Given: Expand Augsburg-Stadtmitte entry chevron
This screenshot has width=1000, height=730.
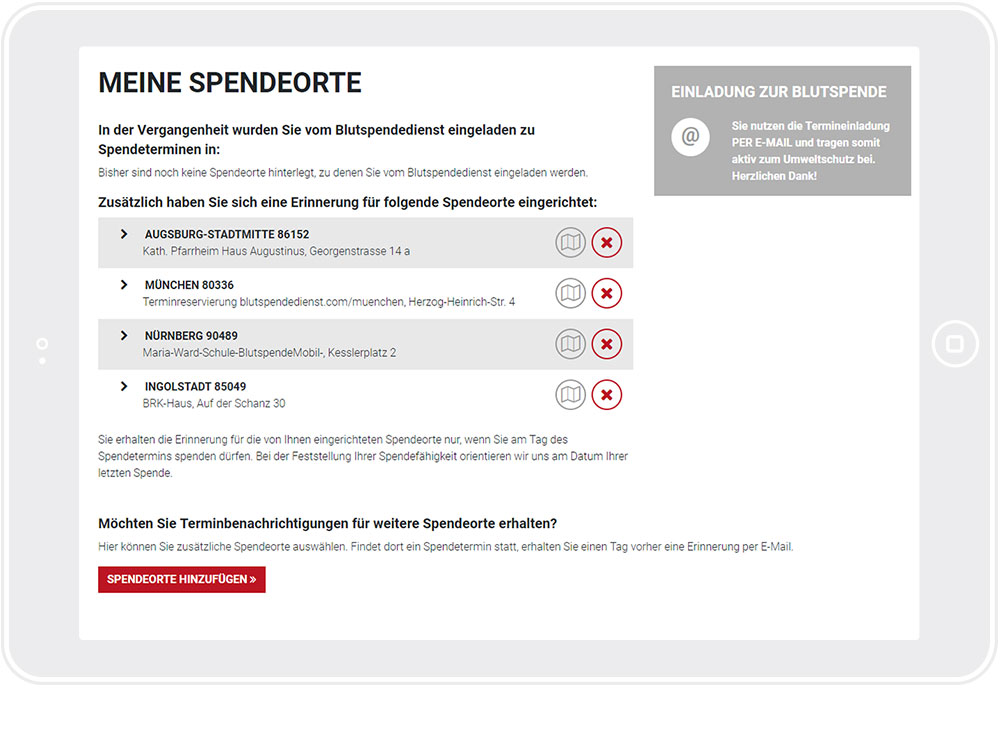Looking at the screenshot, I should tap(124, 234).
